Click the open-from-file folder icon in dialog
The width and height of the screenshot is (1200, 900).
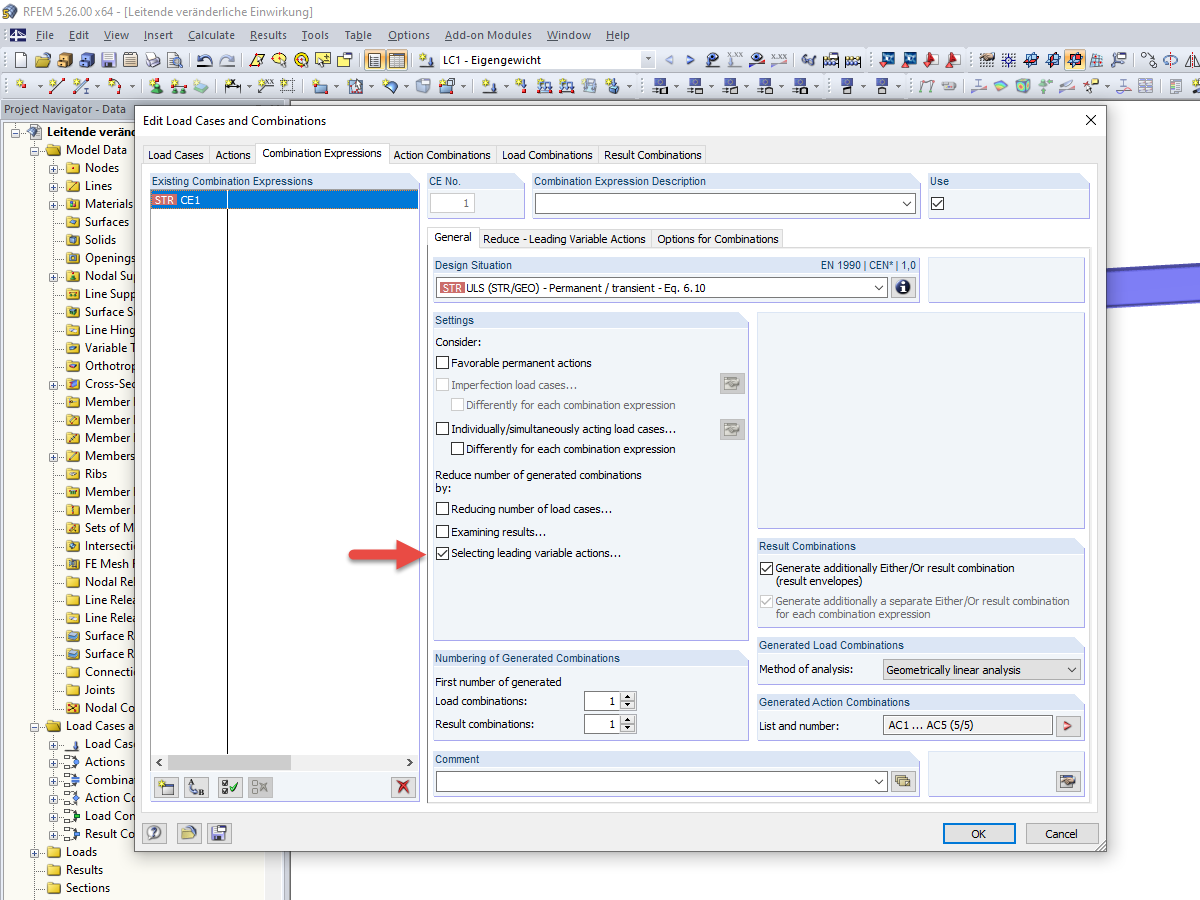(x=188, y=832)
